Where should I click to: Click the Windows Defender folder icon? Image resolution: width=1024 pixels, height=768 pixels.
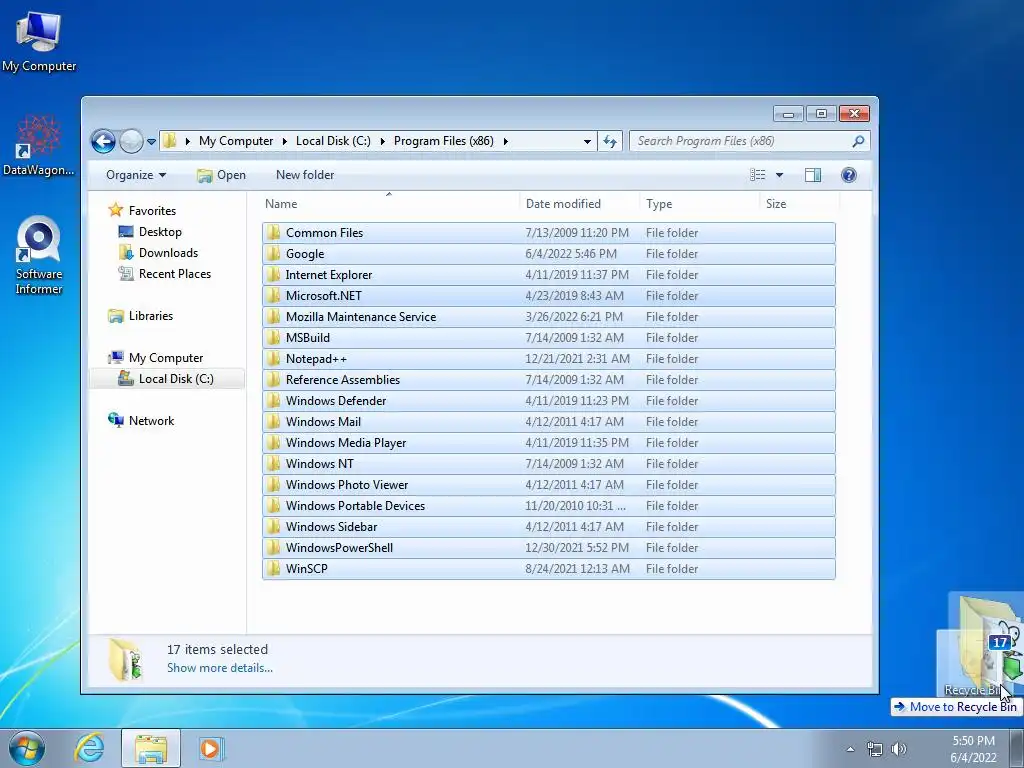(x=273, y=400)
